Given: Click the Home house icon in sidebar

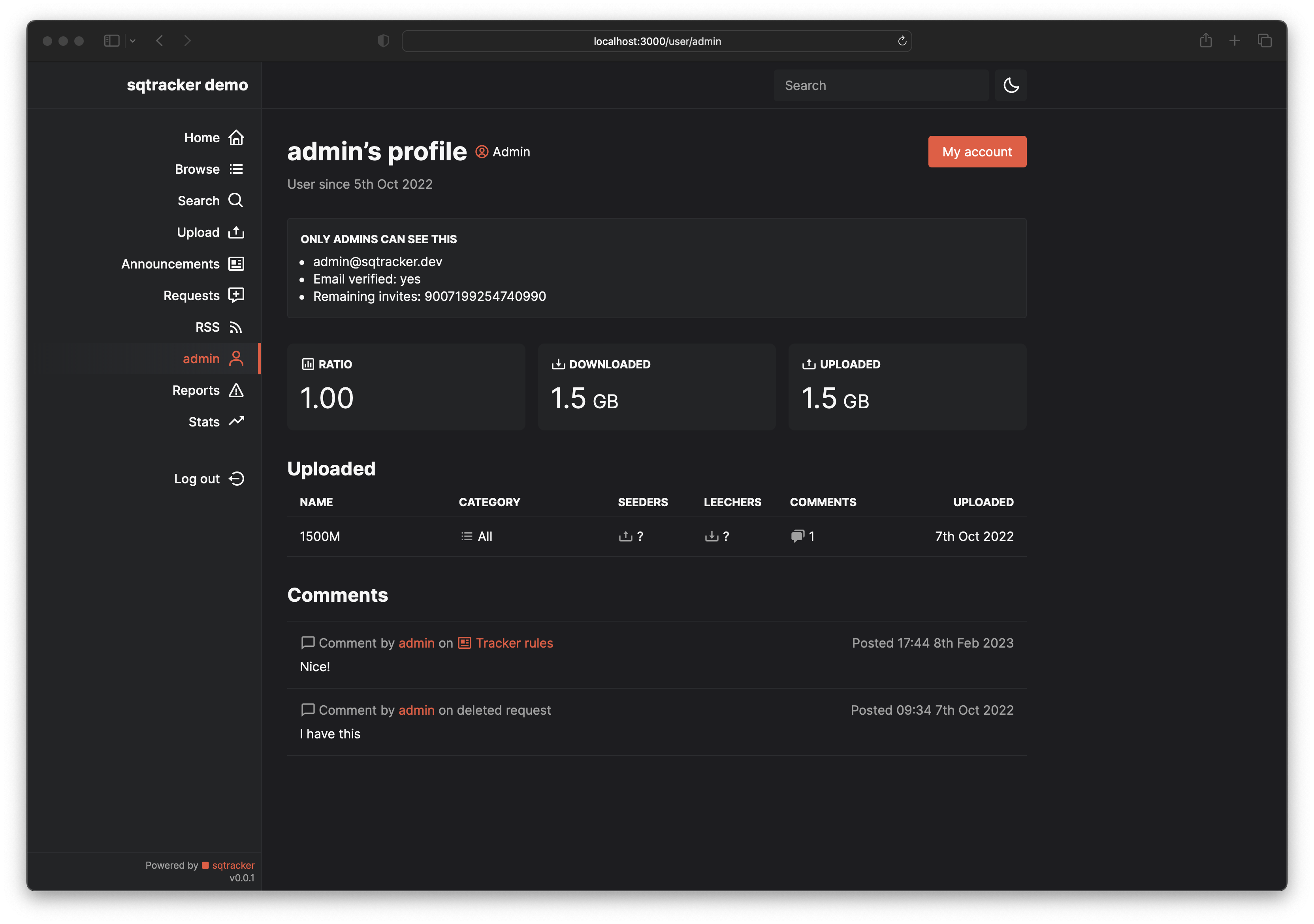Looking at the screenshot, I should (236, 138).
